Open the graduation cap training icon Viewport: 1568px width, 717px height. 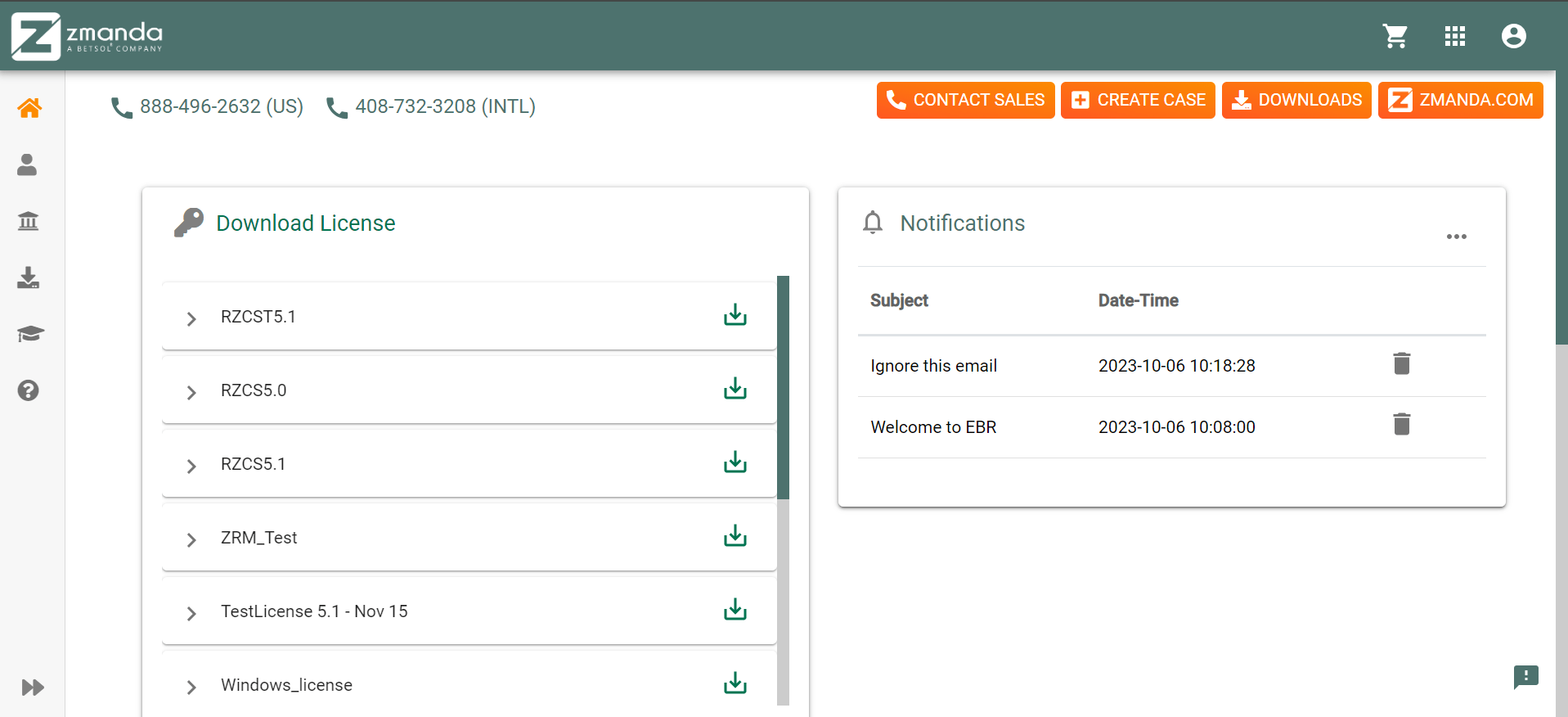coord(29,334)
